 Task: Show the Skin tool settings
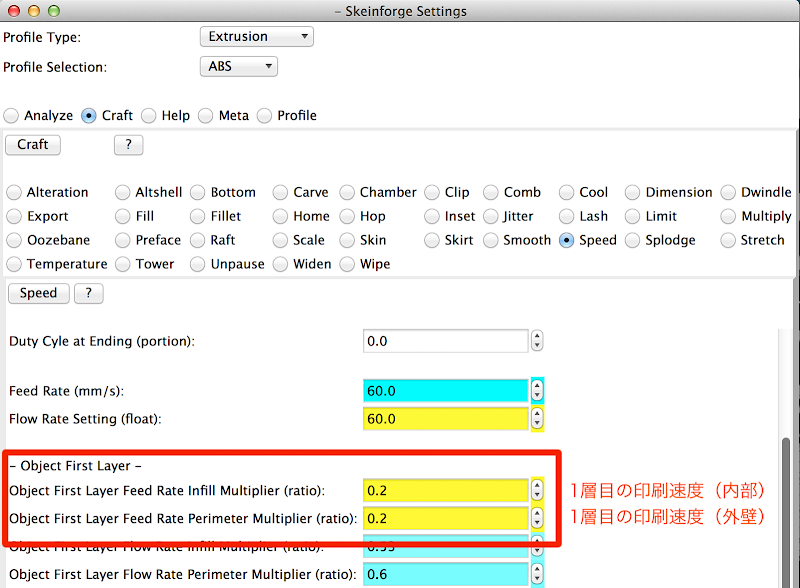(x=347, y=240)
